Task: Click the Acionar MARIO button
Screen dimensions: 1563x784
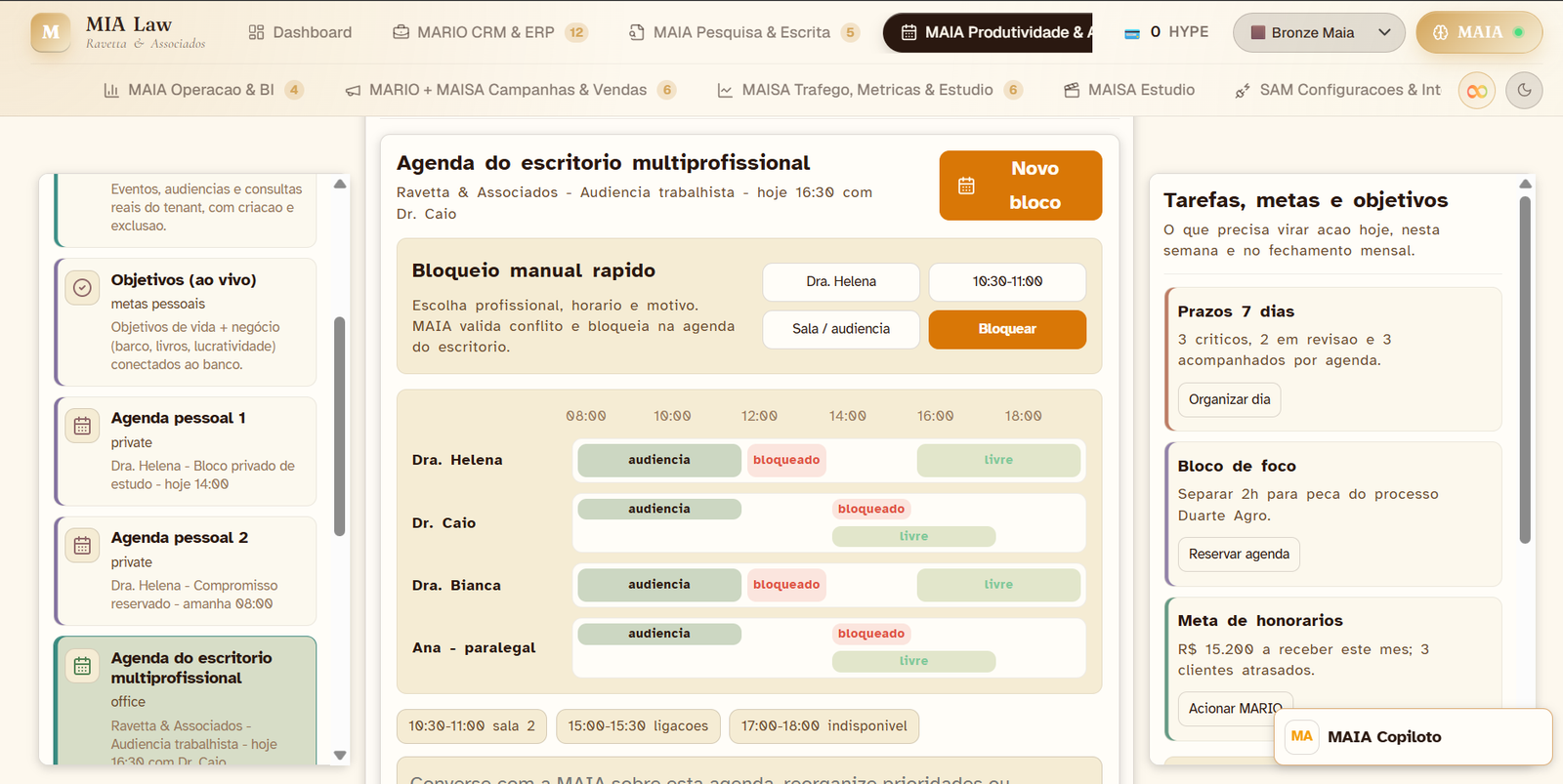Action: click(1236, 708)
